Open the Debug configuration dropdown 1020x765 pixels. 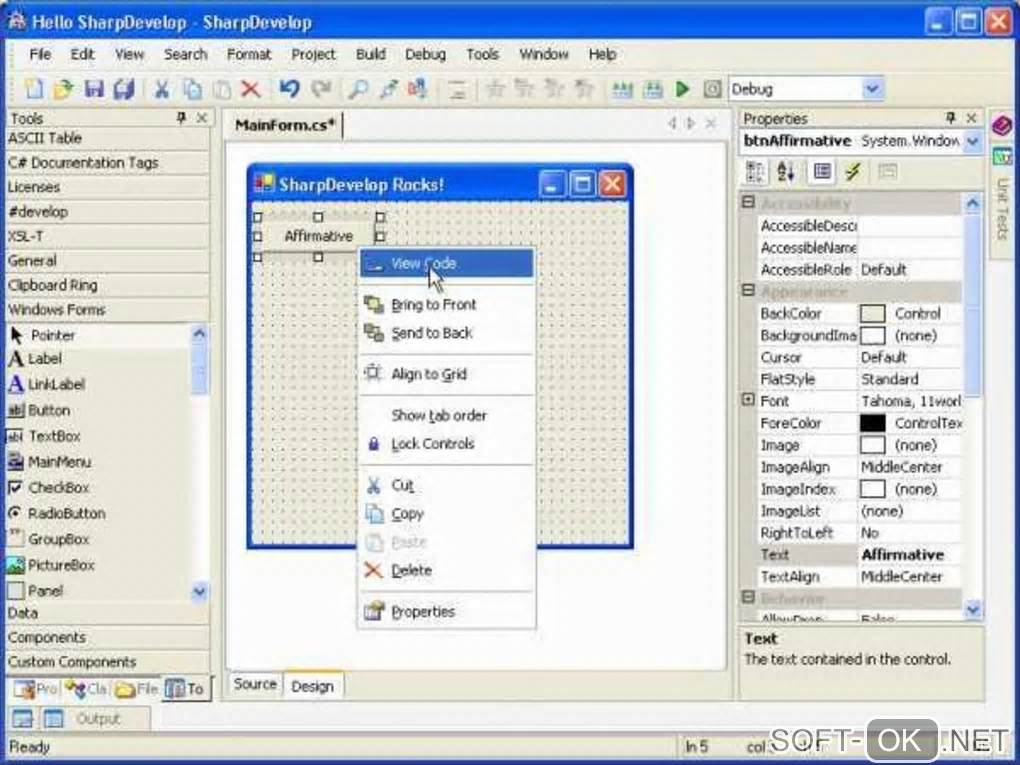coord(872,88)
